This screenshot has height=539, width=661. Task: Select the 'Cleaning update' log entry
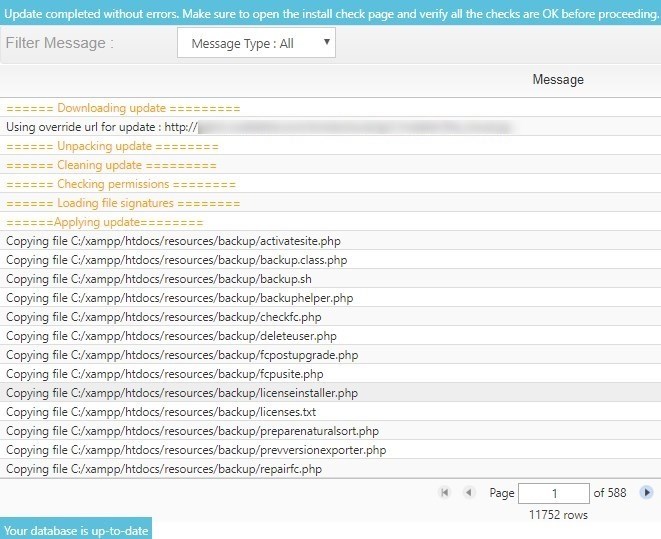pyautogui.click(x=111, y=165)
